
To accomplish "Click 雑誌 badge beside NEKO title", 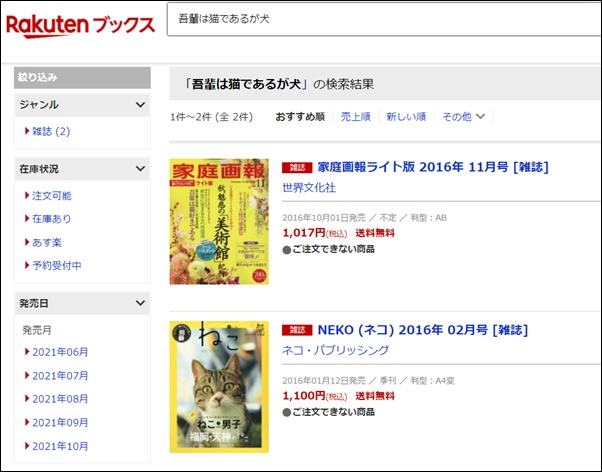I will click(x=297, y=330).
